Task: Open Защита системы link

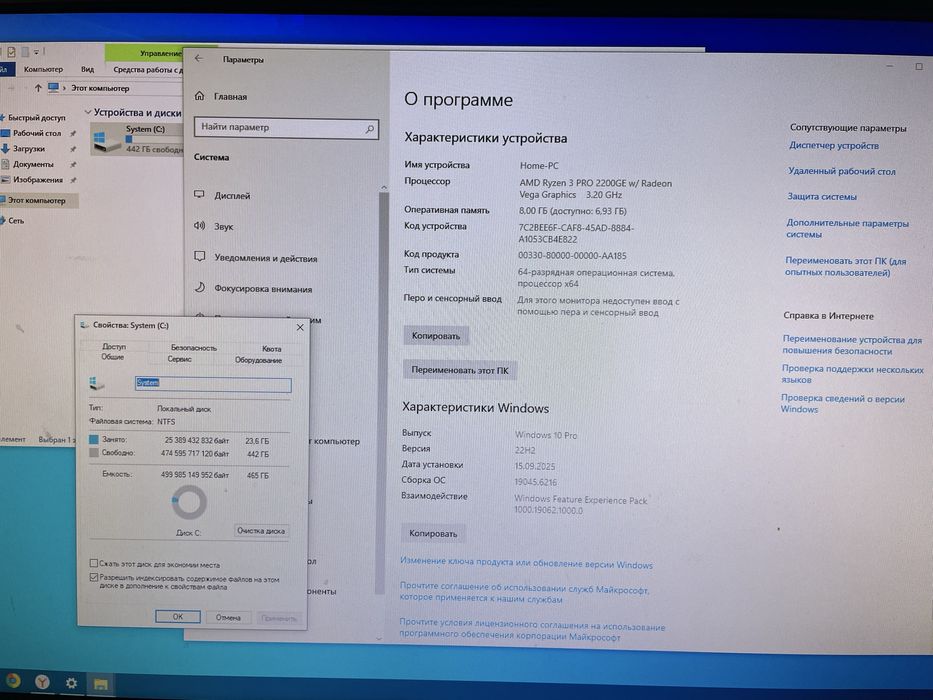Action: (822, 196)
